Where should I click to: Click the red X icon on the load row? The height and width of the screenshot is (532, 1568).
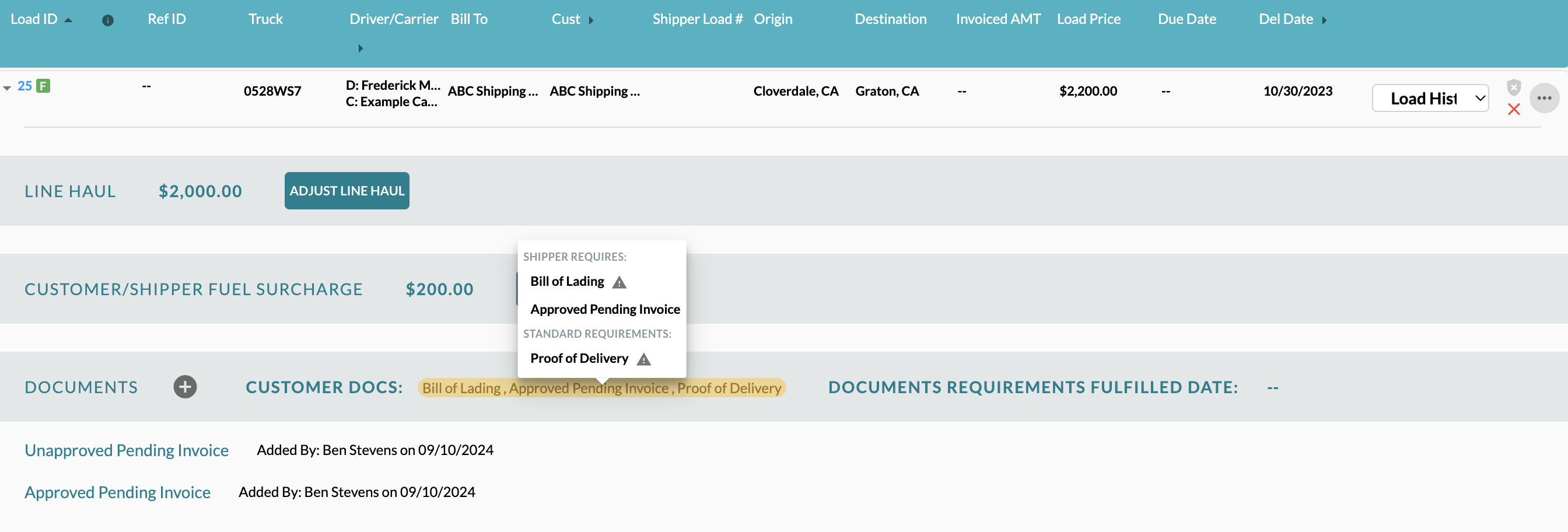coord(1513,110)
